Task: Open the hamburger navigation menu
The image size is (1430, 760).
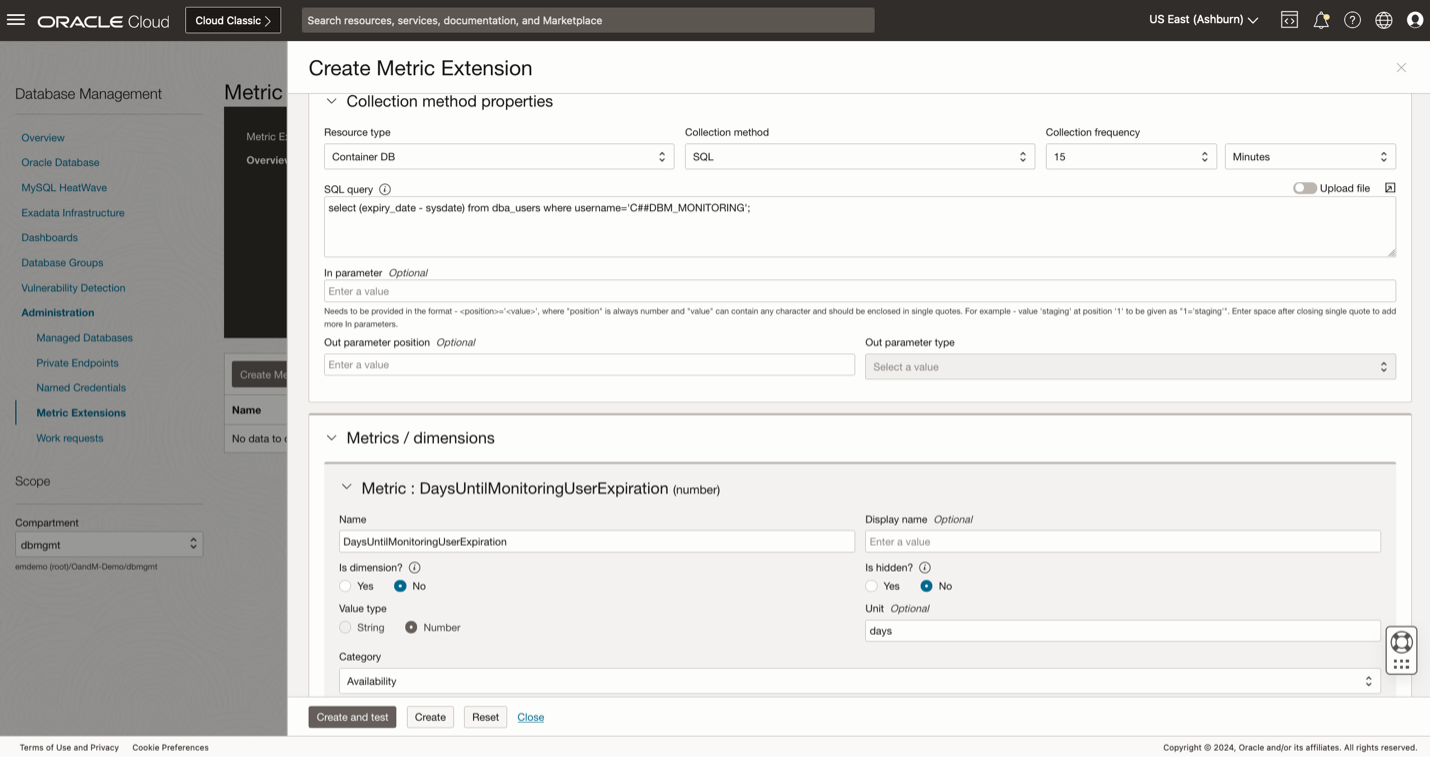Action: point(15,20)
